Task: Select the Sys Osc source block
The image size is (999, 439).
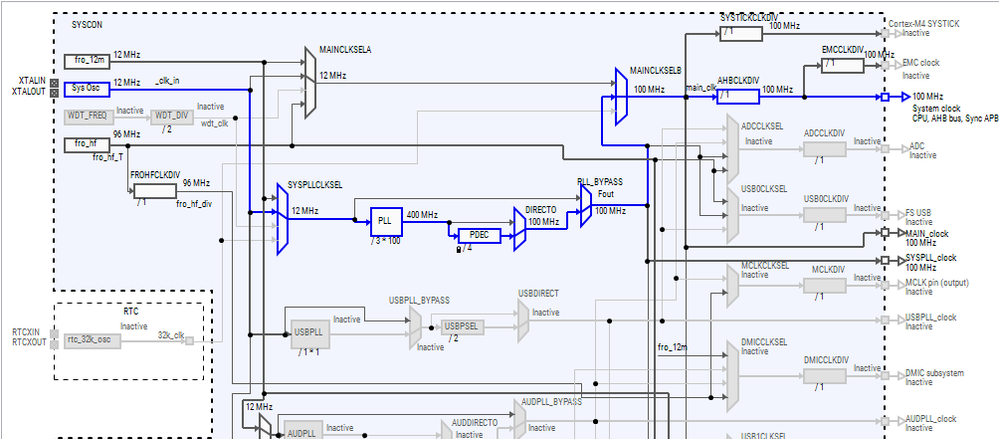Action: tap(87, 90)
